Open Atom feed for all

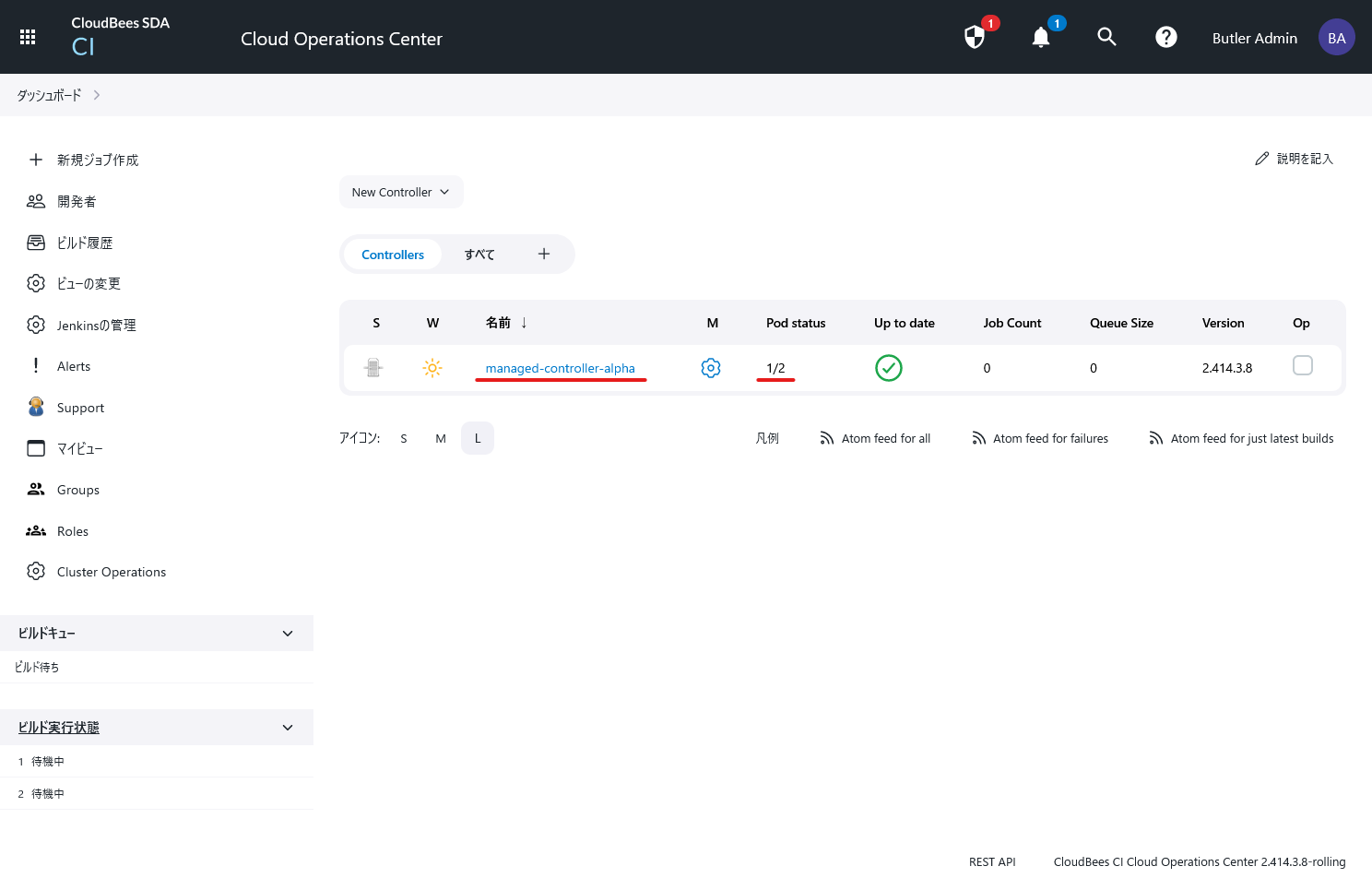point(875,439)
